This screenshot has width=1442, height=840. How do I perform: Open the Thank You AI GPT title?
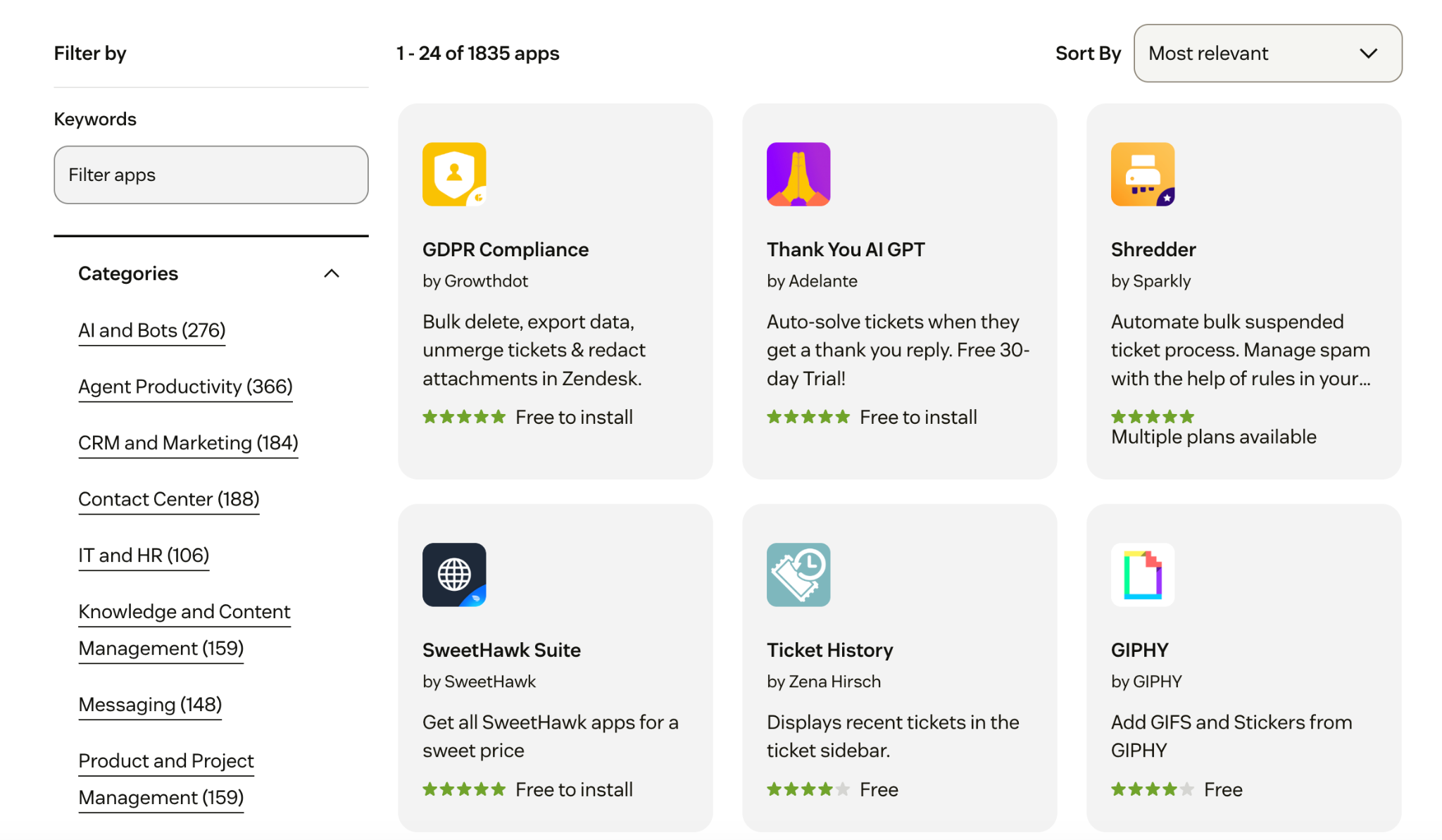point(846,249)
